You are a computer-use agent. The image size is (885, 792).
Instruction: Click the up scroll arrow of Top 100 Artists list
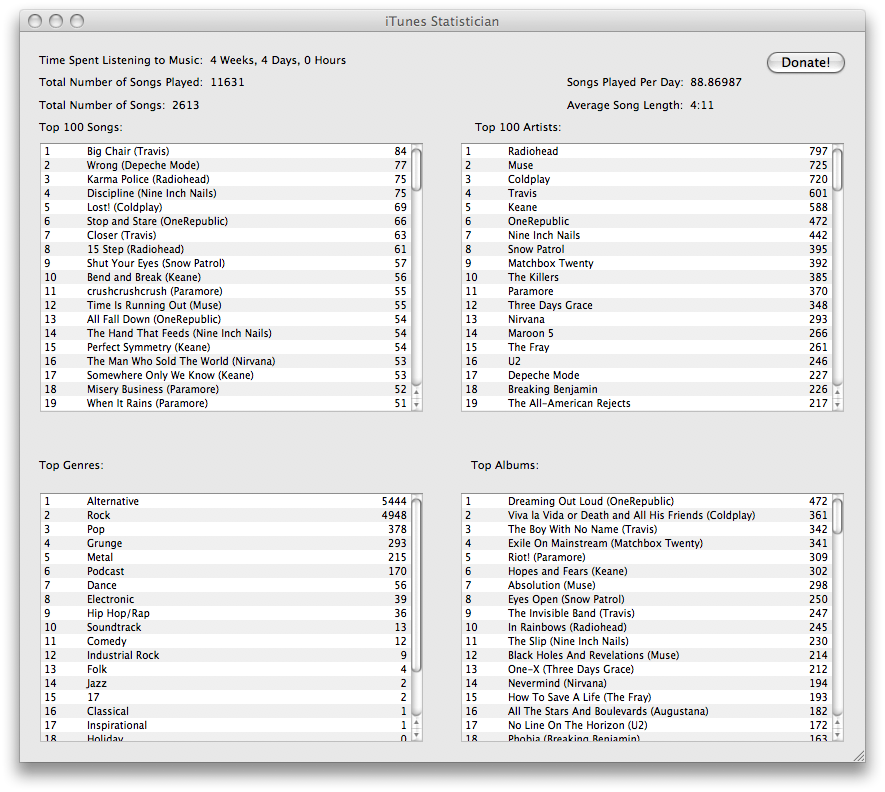[x=838, y=392]
